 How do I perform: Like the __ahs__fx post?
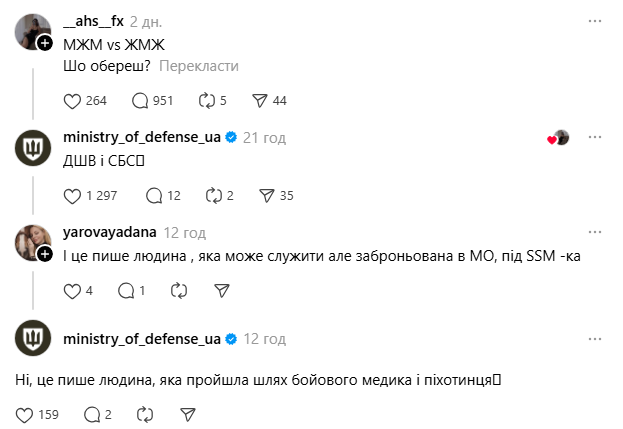point(71,100)
